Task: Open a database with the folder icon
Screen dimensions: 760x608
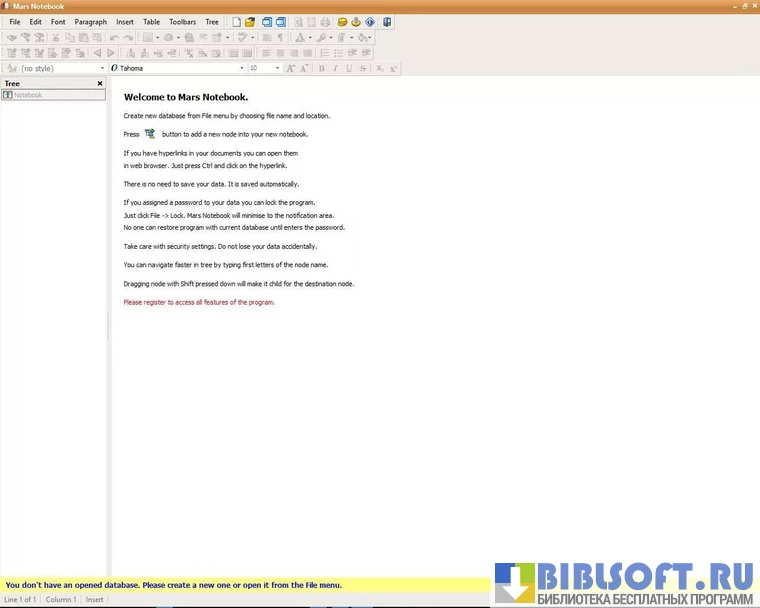Action: [250, 22]
